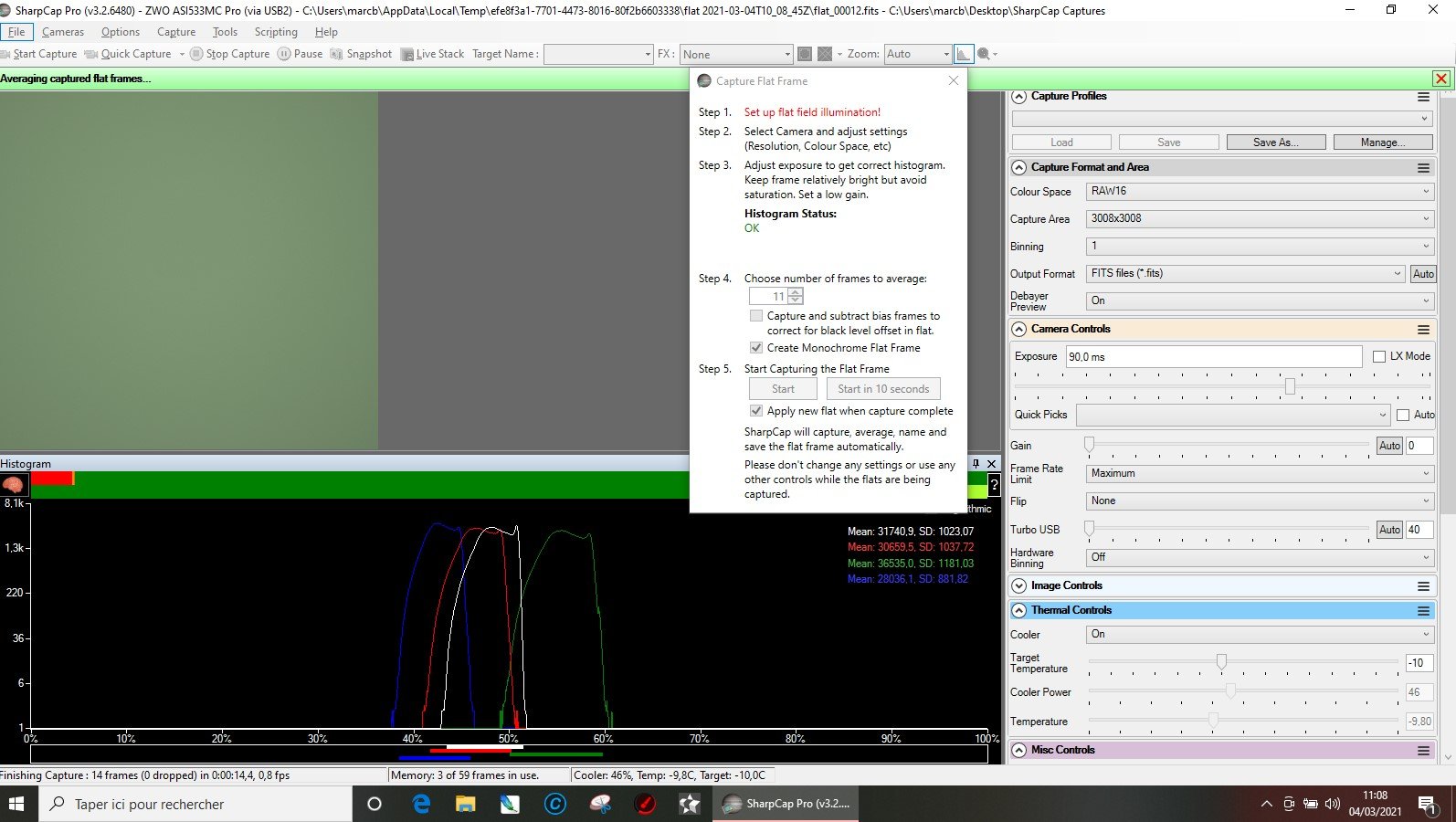Toggle Capture and subtract bias frames checkbox
This screenshot has width=1456, height=822.
(x=756, y=316)
